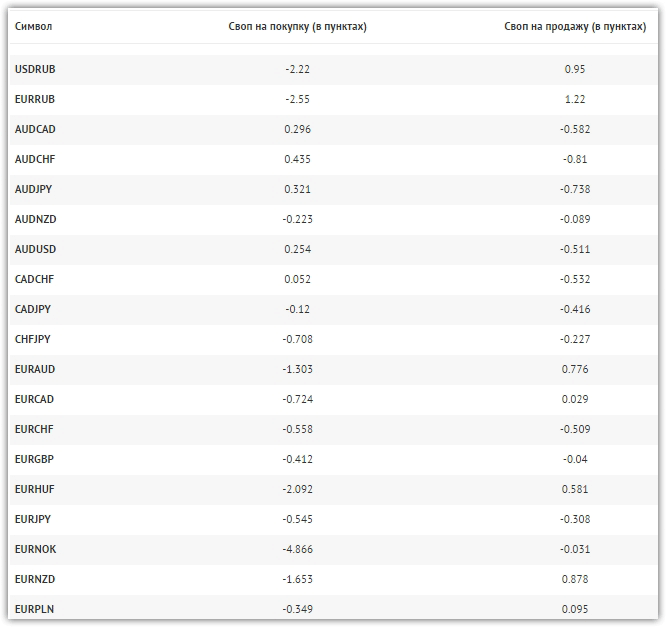Select the CHFJPY symbol label
This screenshot has height=627, width=666.
33,339
